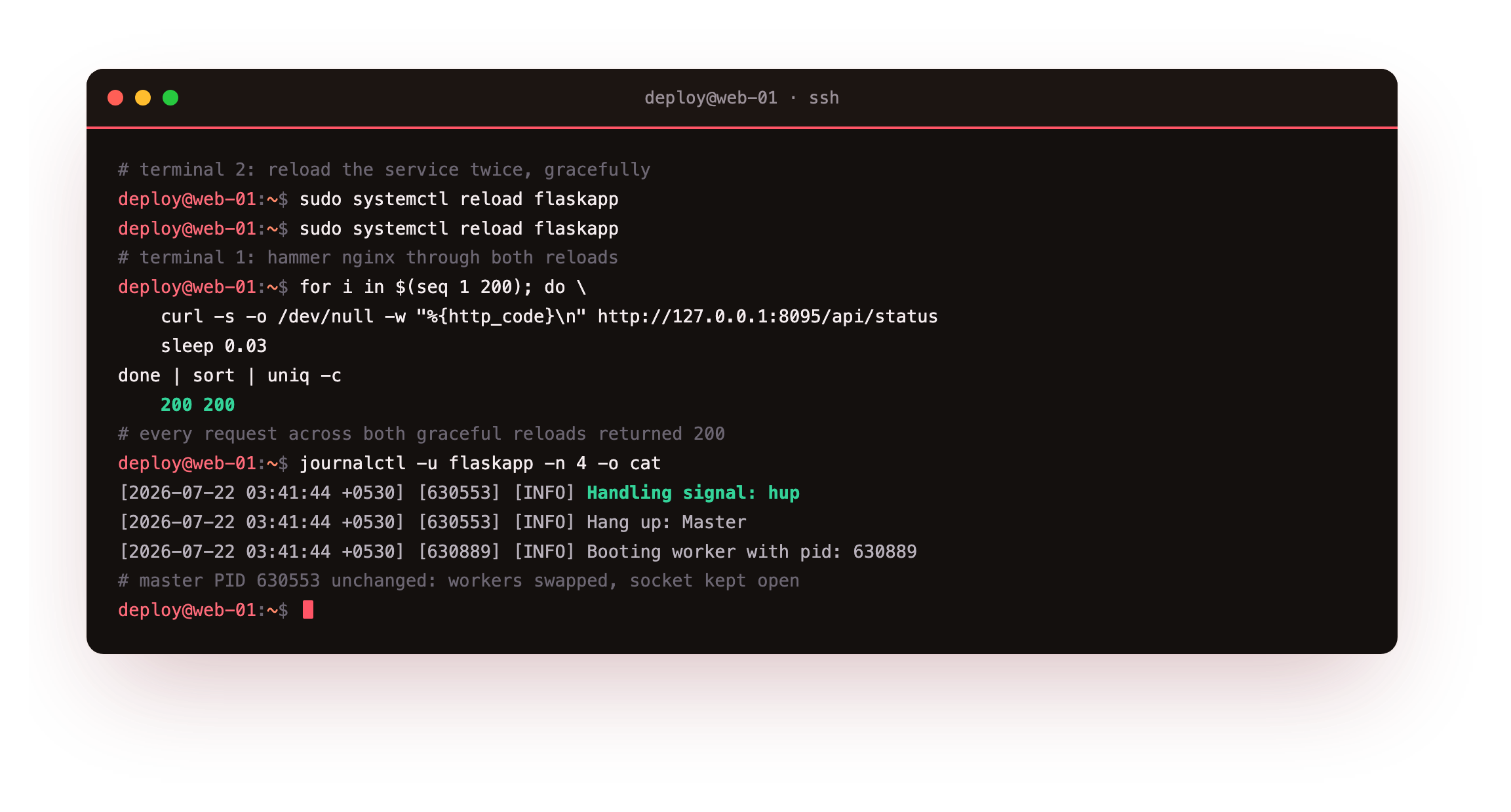Click the comment '# every request across both graceful reloads returned 200'
Screen dimensions: 1511x812
pyautogui.click(x=422, y=434)
